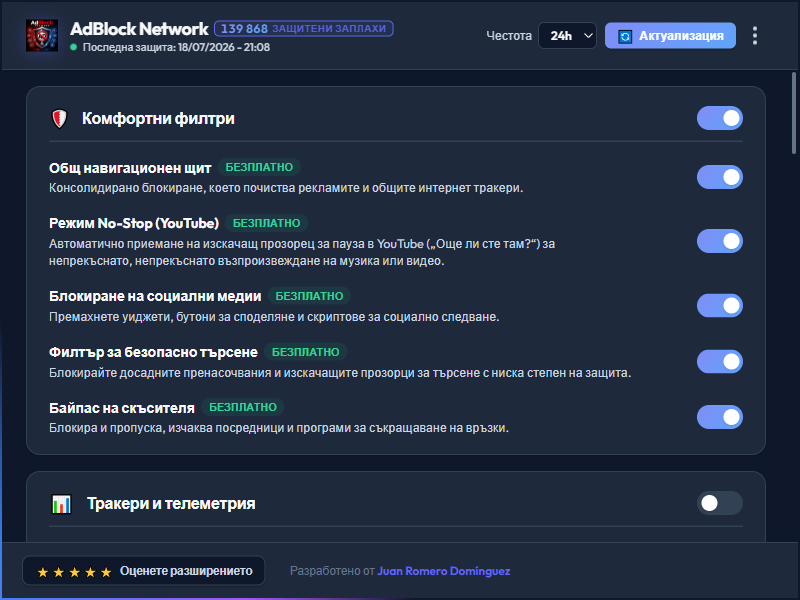Image resolution: width=800 pixels, height=600 pixels.
Task: Click the AdBlock Network title text
Action: (x=139, y=29)
